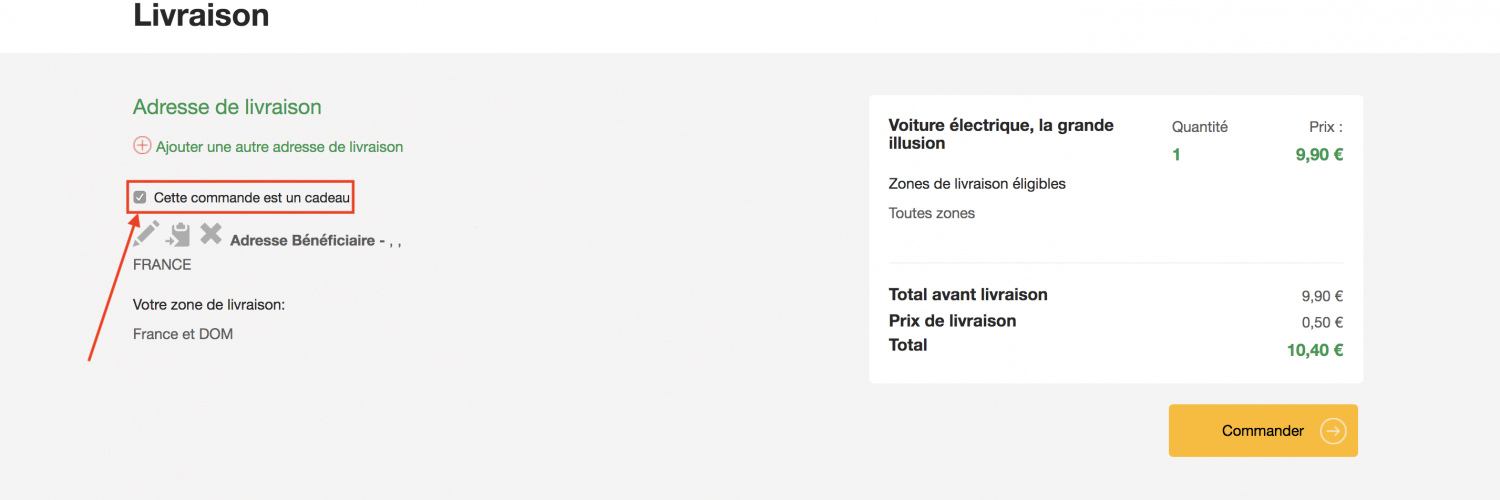1500x500 pixels.
Task: Click the green total amount 10,40 €
Action: point(1315,350)
